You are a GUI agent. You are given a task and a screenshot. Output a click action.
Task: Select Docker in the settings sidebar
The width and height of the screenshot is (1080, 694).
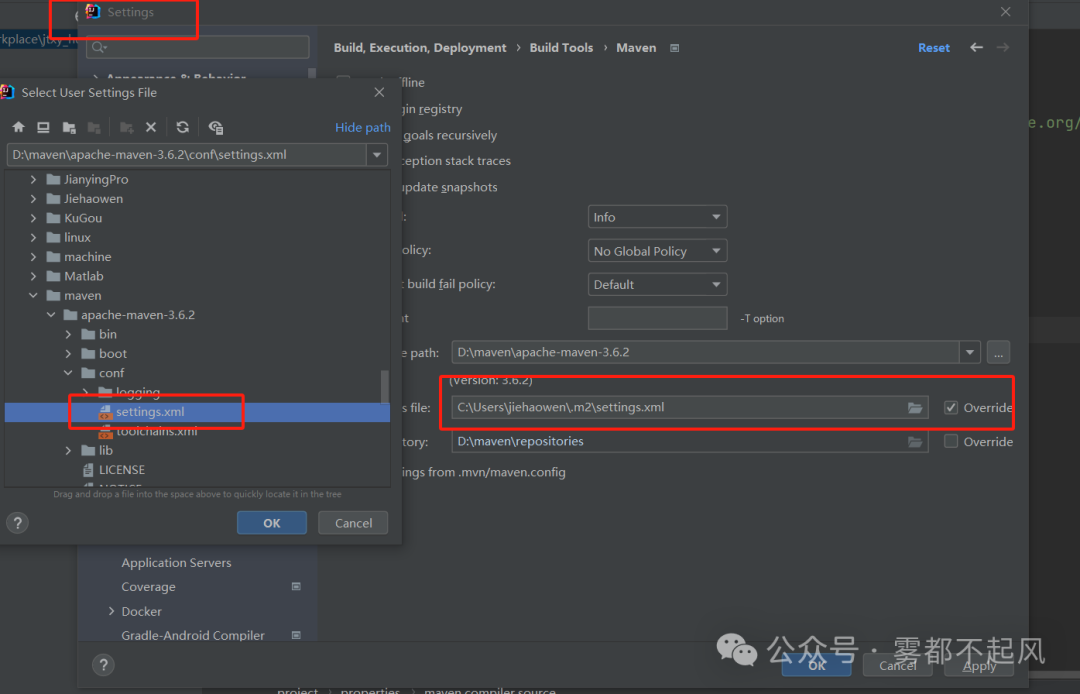140,611
